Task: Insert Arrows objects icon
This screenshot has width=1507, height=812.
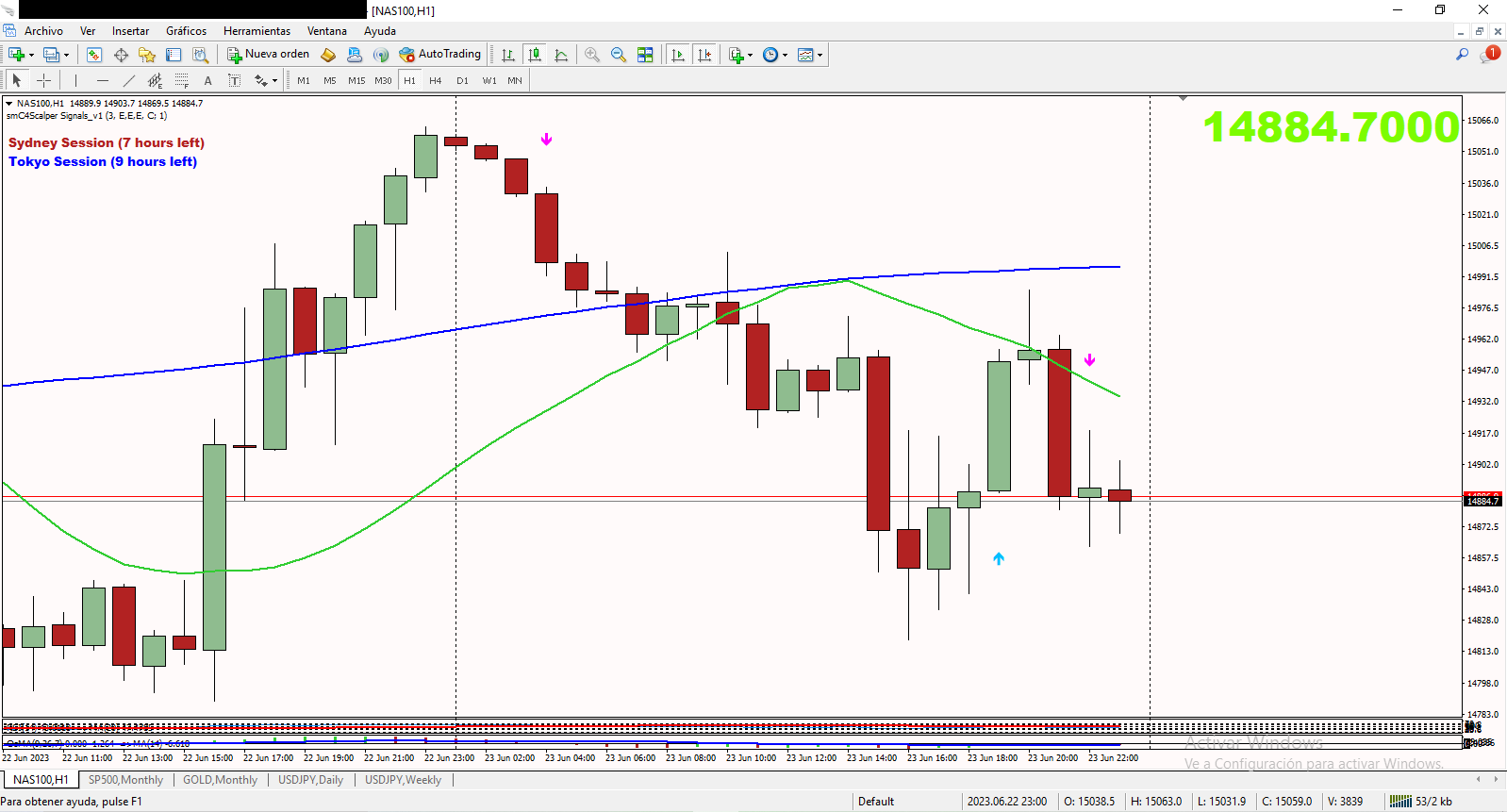Action: coord(260,80)
